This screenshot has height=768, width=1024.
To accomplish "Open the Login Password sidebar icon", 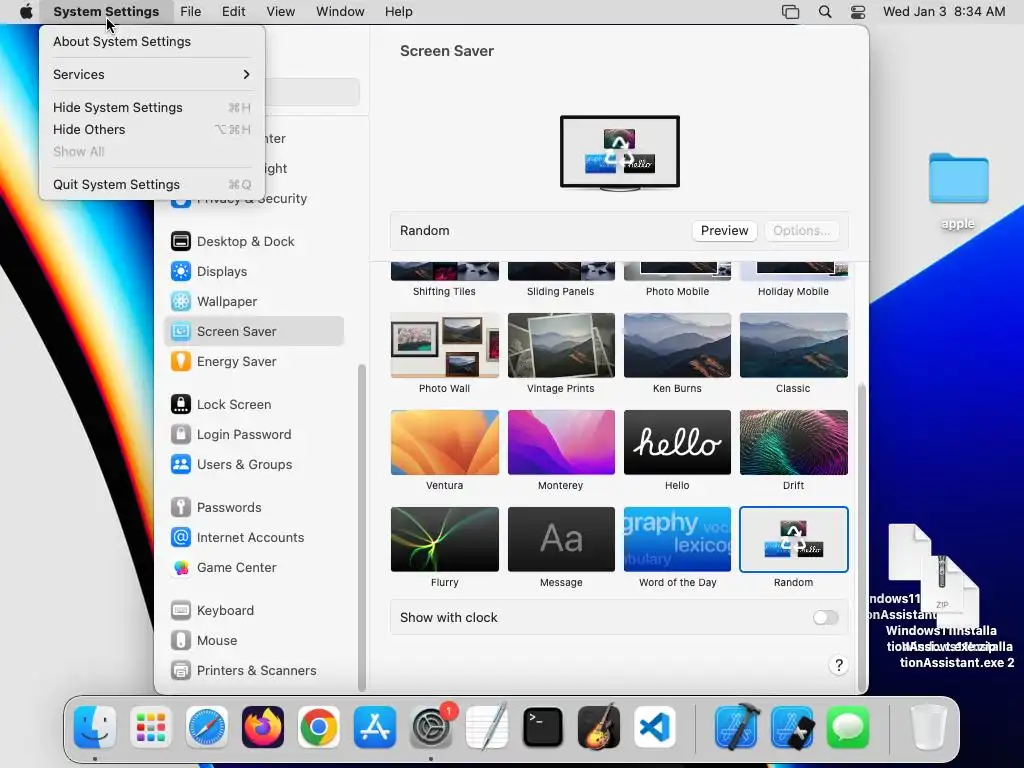I will pyautogui.click(x=180, y=434).
